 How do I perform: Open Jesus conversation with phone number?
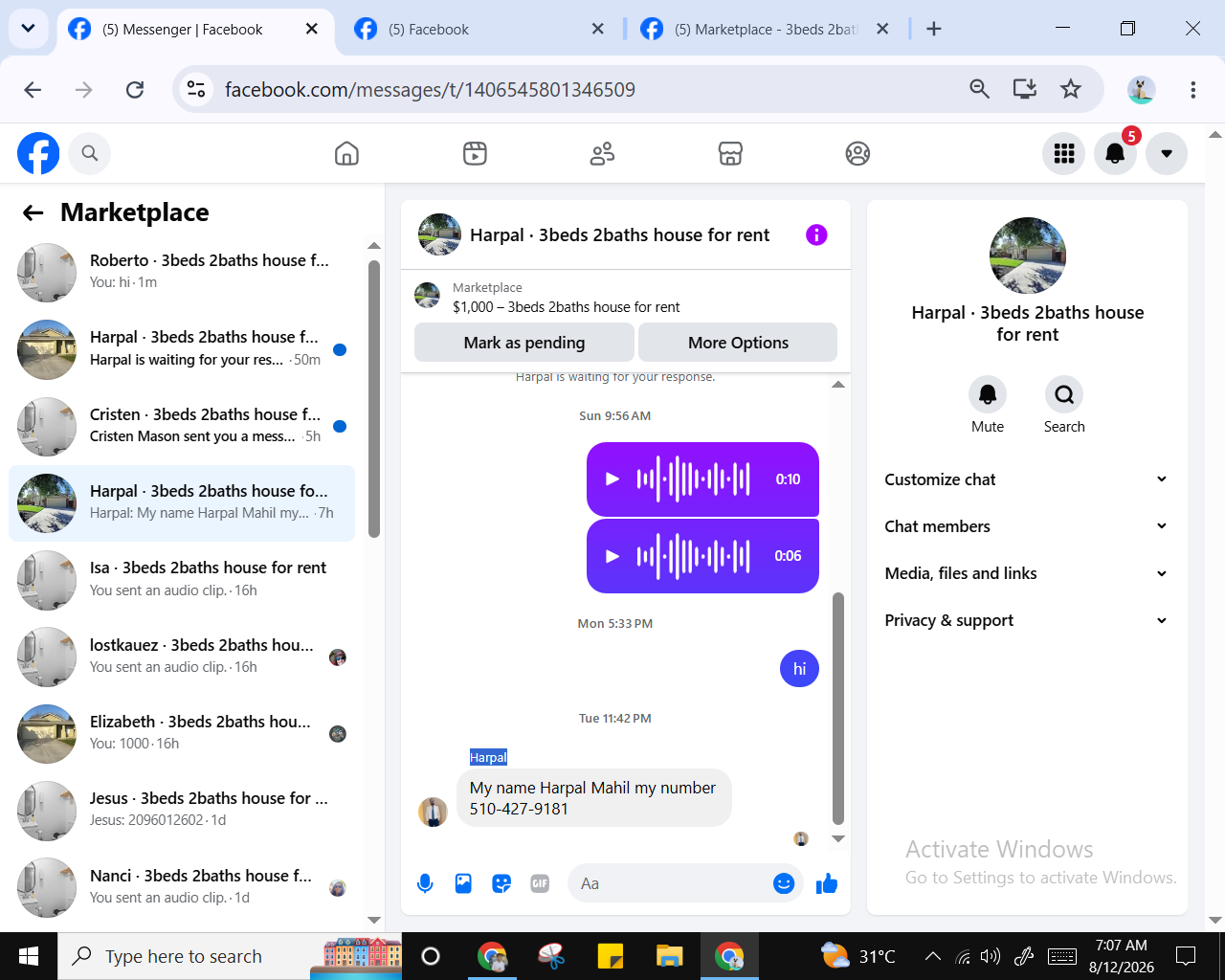tap(182, 810)
